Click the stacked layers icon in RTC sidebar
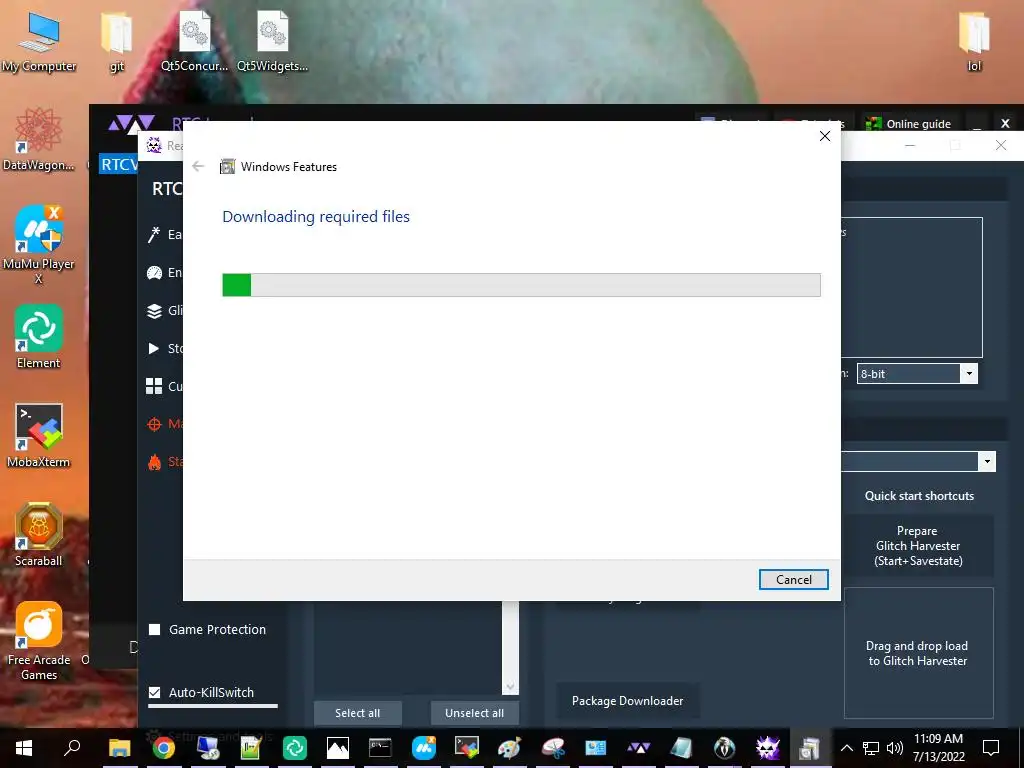 click(x=154, y=311)
